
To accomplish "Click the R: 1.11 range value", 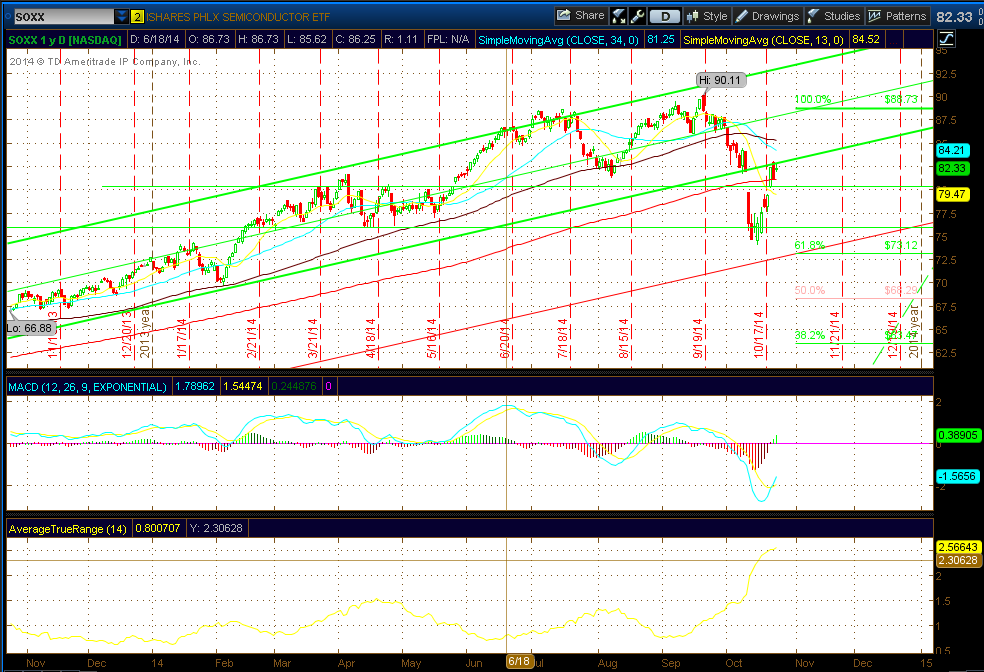I will point(402,40).
